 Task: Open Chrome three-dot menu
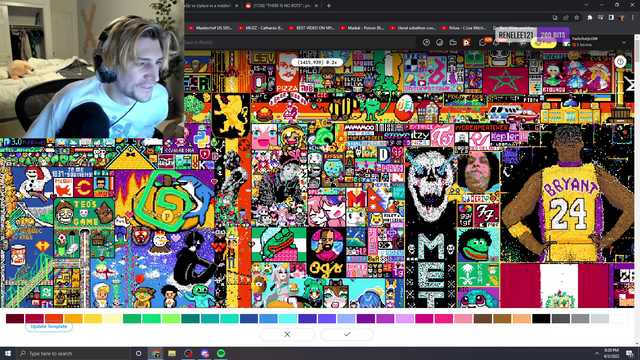(x=633, y=18)
